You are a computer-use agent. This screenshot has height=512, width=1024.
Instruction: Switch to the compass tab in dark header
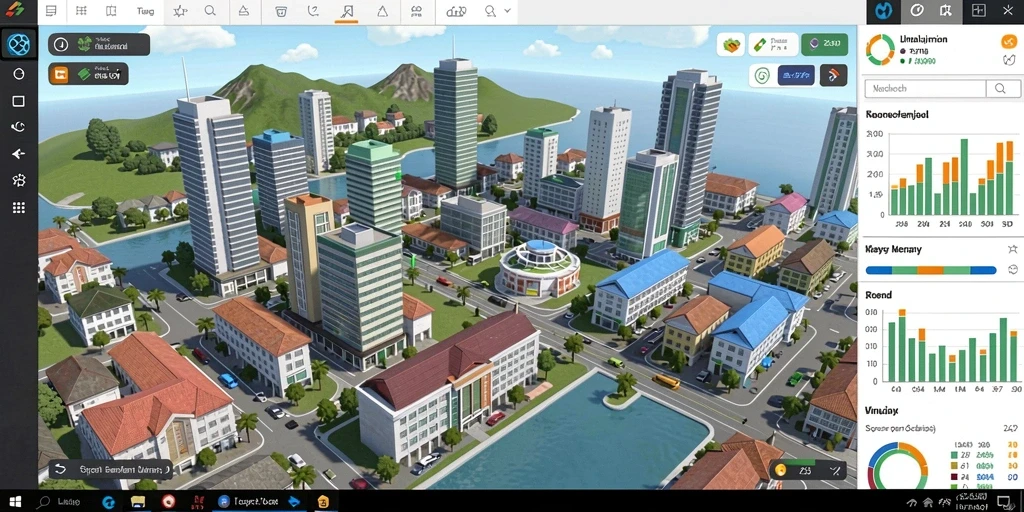coord(917,11)
